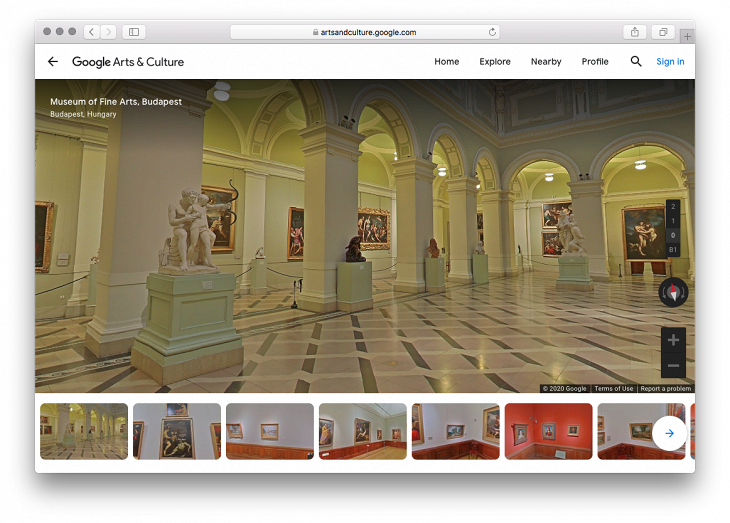Open the Terms of Use link
Viewport: 730px width, 523px height.
pyautogui.click(x=613, y=388)
